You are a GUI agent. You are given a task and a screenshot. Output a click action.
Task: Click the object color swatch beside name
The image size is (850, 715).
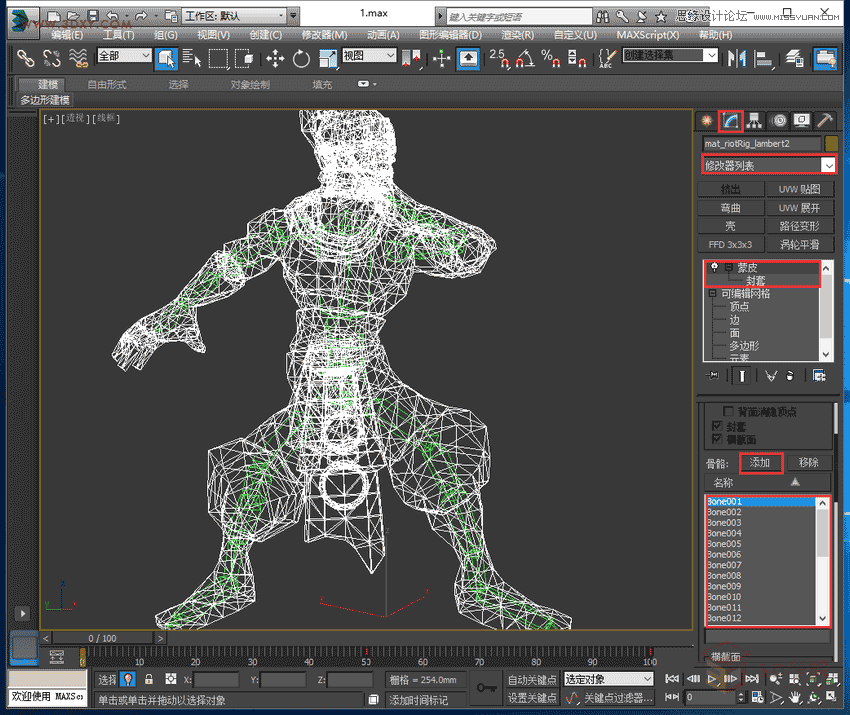[831, 144]
